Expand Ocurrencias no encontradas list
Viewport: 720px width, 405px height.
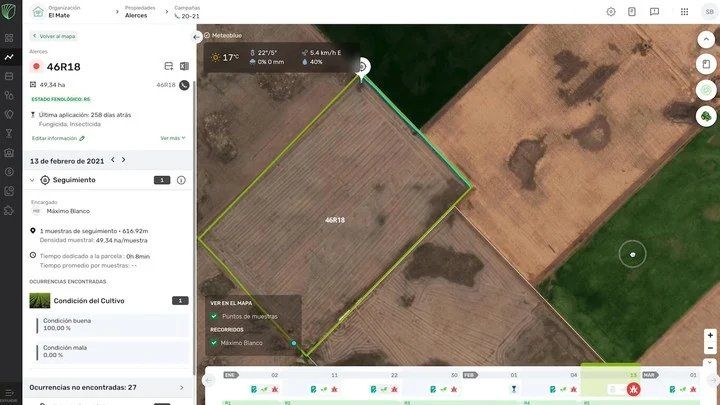(181, 387)
